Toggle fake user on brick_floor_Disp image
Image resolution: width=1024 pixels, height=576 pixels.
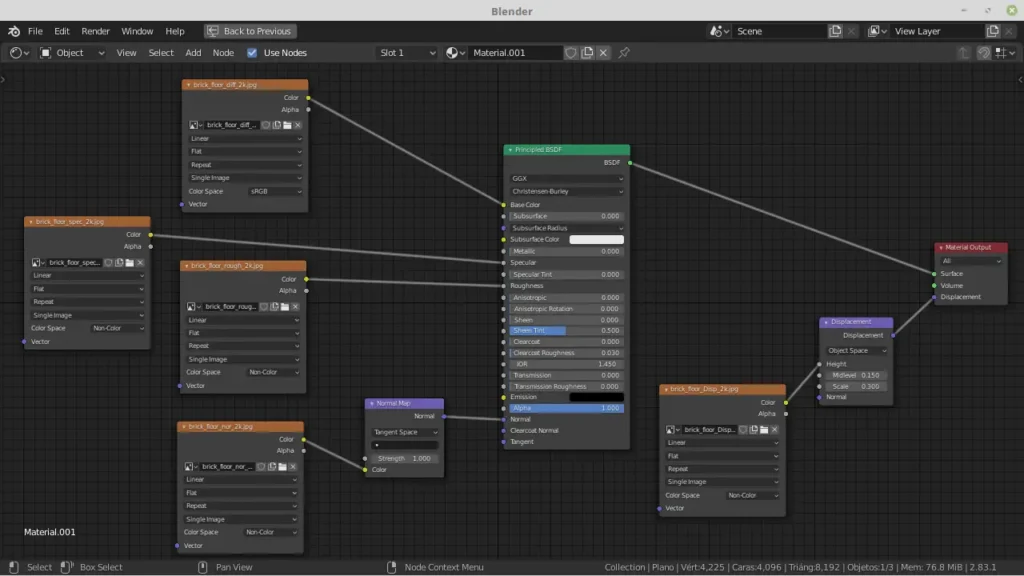pyautogui.click(x=743, y=430)
